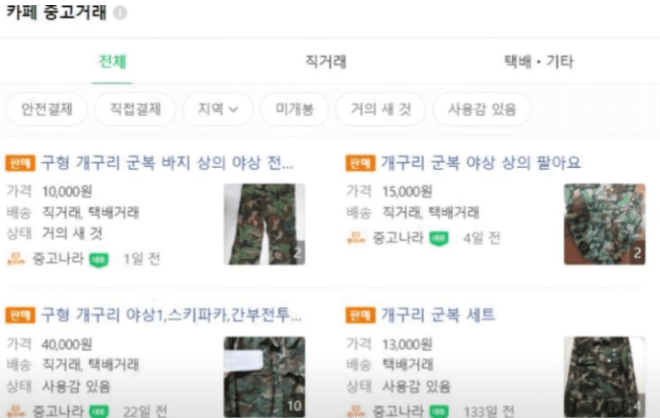Click 판매 badge on 개구리 군복 세트 listing
Screen dimensions: 660x418
(360, 315)
